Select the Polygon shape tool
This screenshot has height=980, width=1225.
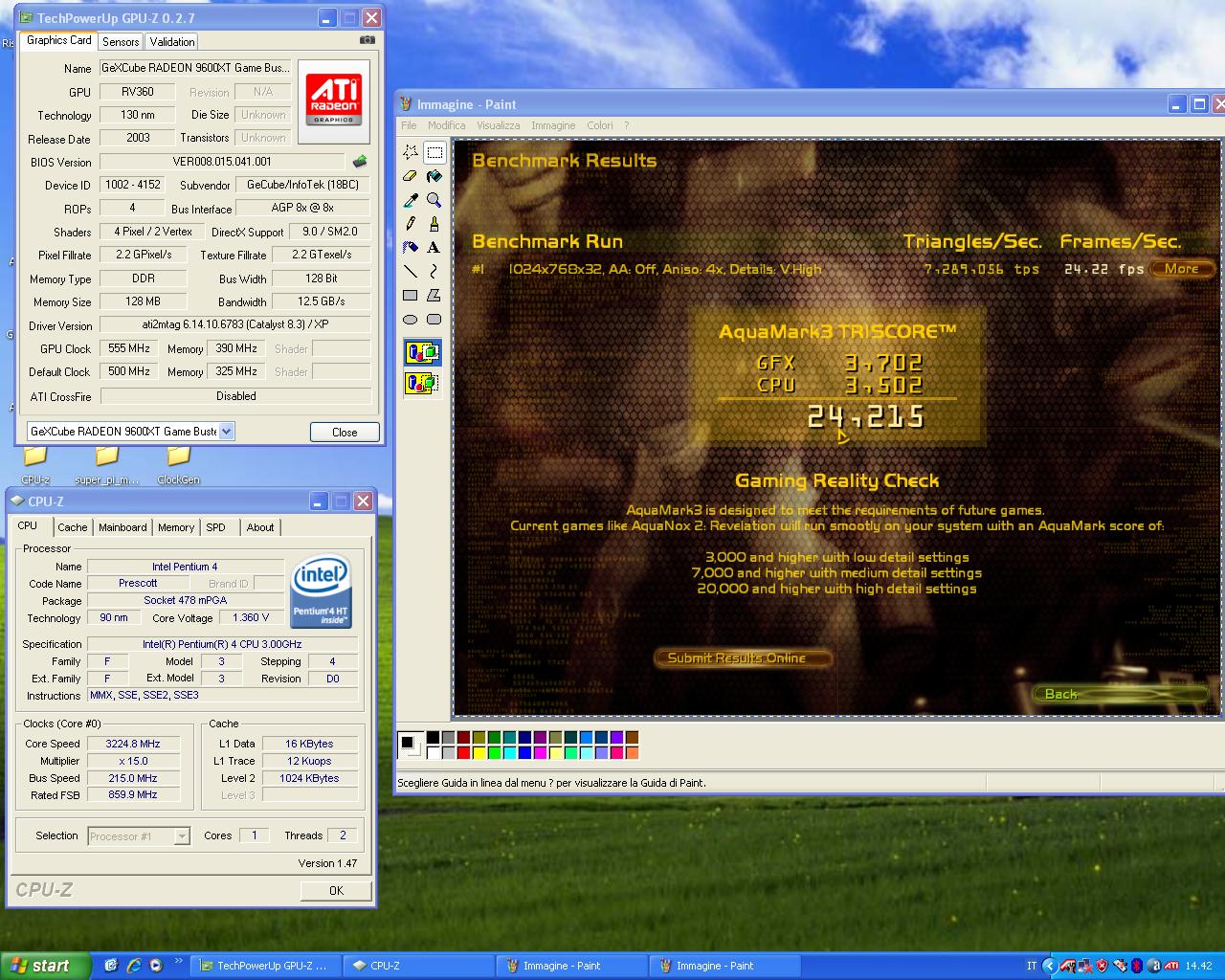coord(434,295)
